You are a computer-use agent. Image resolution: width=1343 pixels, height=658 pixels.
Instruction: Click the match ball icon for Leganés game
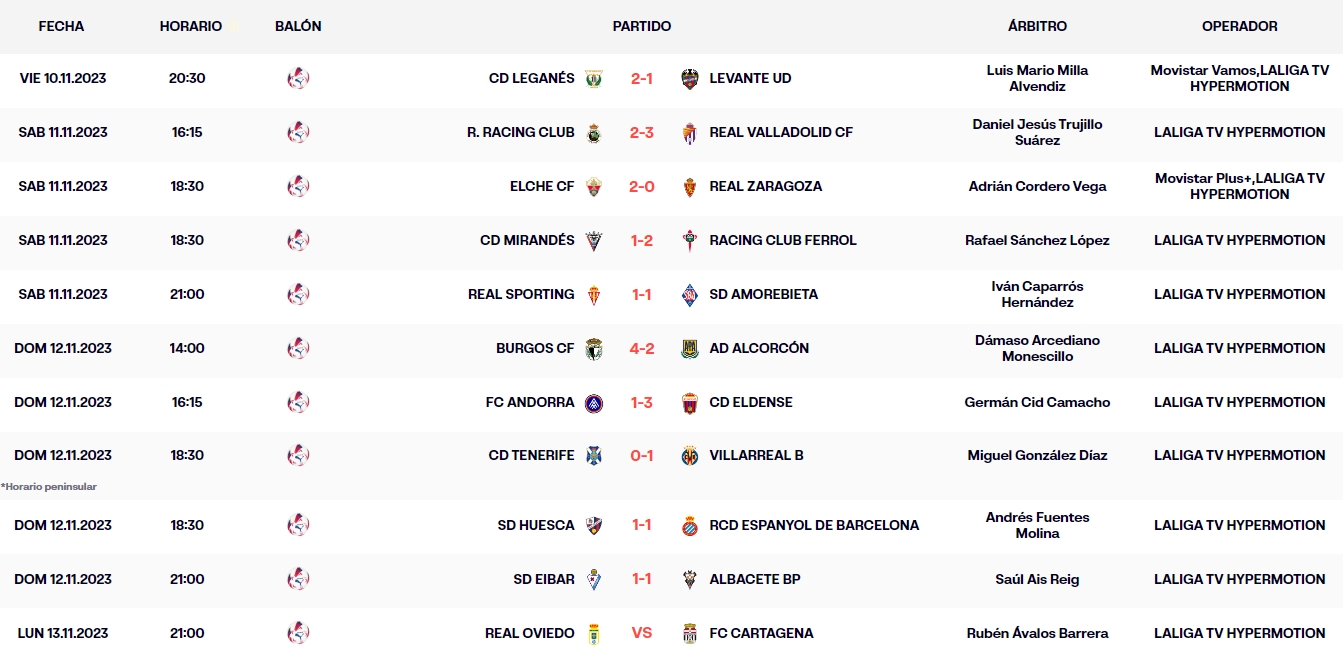298,78
